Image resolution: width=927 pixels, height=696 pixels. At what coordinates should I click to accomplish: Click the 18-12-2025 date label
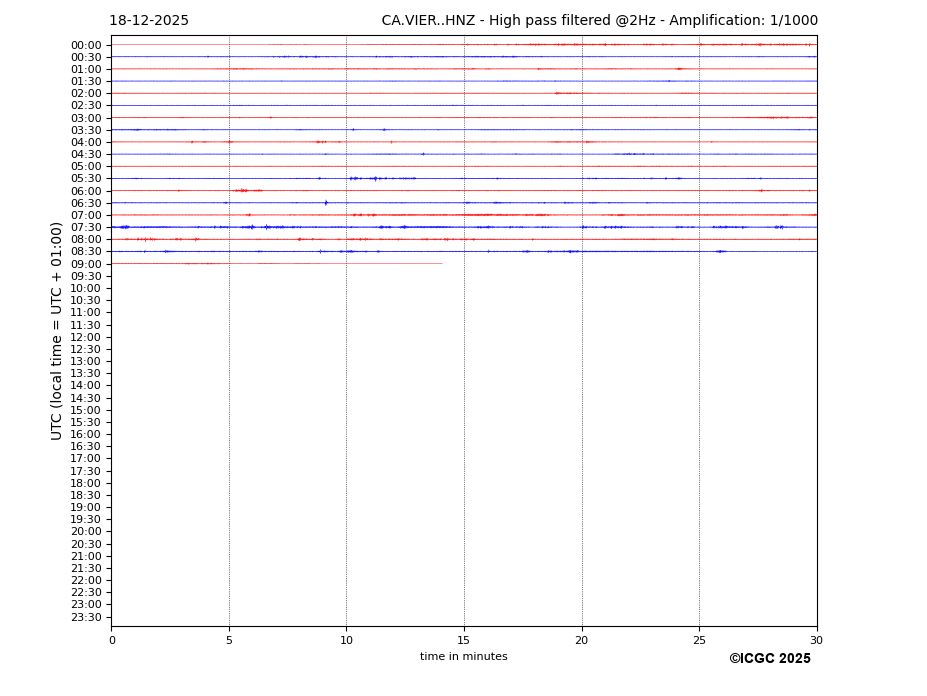(x=149, y=21)
